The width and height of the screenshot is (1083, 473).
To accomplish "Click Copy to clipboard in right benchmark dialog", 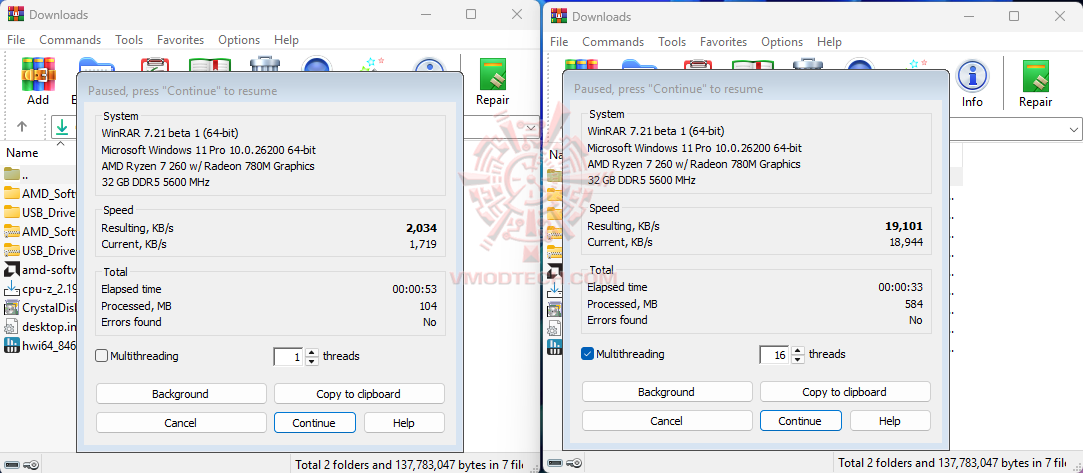I will [845, 392].
